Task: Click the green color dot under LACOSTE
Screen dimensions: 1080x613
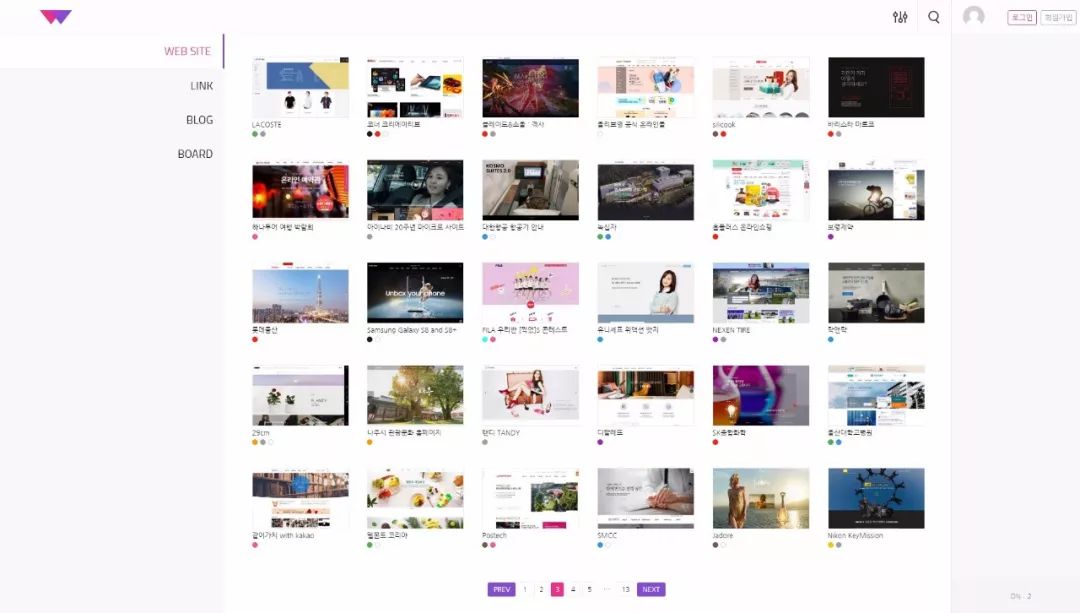Action: pyautogui.click(x=255, y=134)
